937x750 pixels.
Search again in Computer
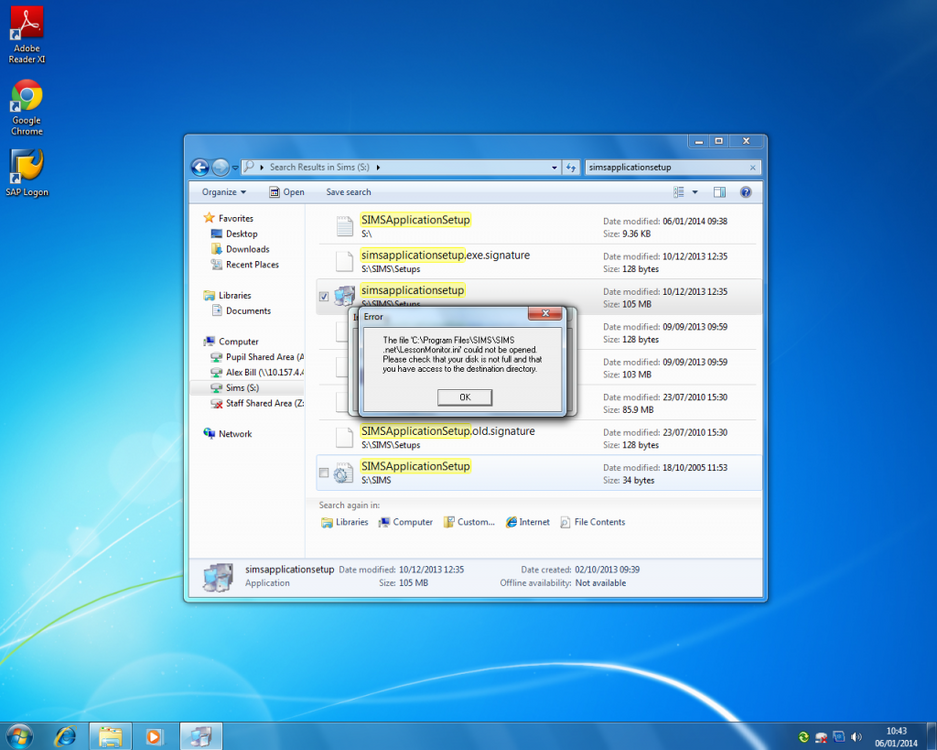click(405, 522)
